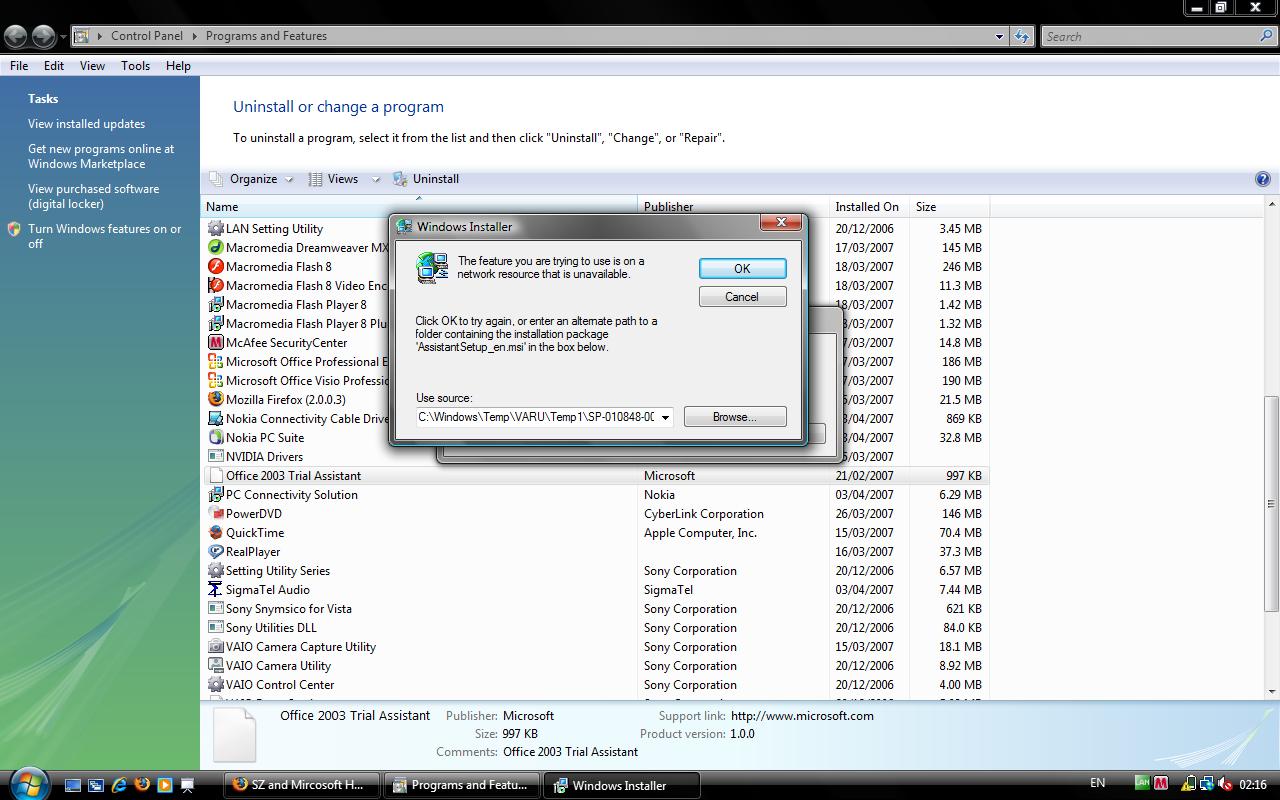The height and width of the screenshot is (800, 1280).
Task: Click the refresh button beside the address bar
Action: (1021, 36)
